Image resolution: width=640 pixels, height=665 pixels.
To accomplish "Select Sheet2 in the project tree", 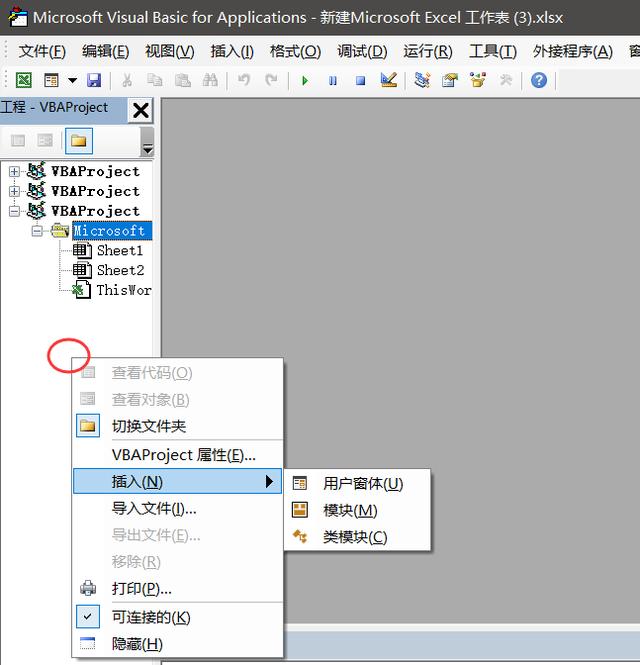I will pyautogui.click(x=120, y=270).
